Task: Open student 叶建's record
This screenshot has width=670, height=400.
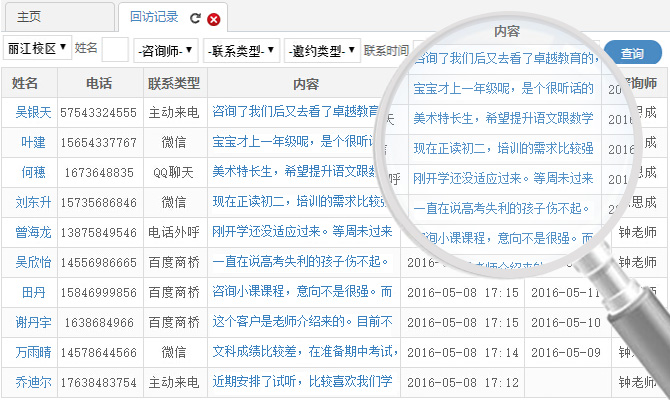Action: 33,142
